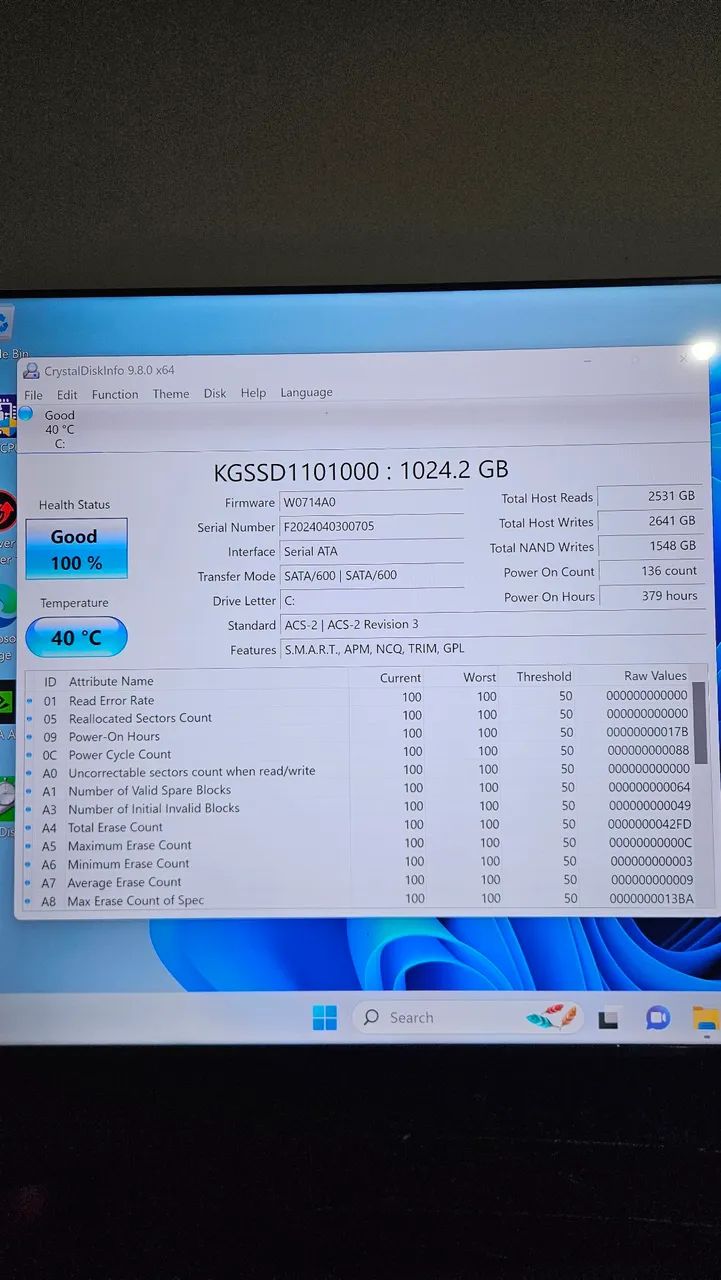Click status dot beside Total Erase Count
The image size is (721, 1280).
coord(29,828)
